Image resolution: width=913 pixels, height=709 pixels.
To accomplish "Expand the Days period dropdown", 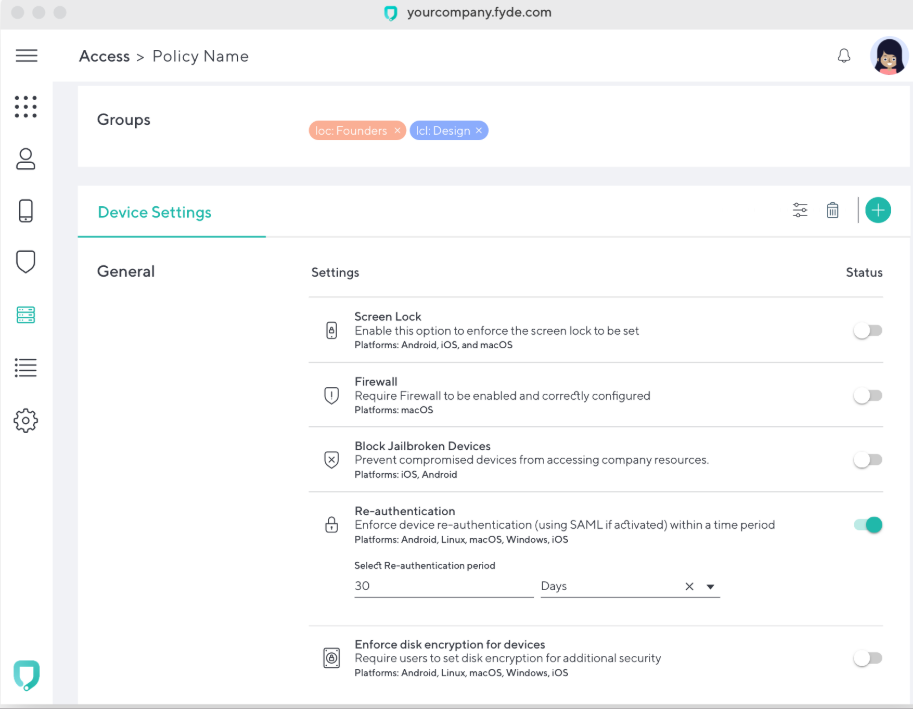I will tap(711, 587).
